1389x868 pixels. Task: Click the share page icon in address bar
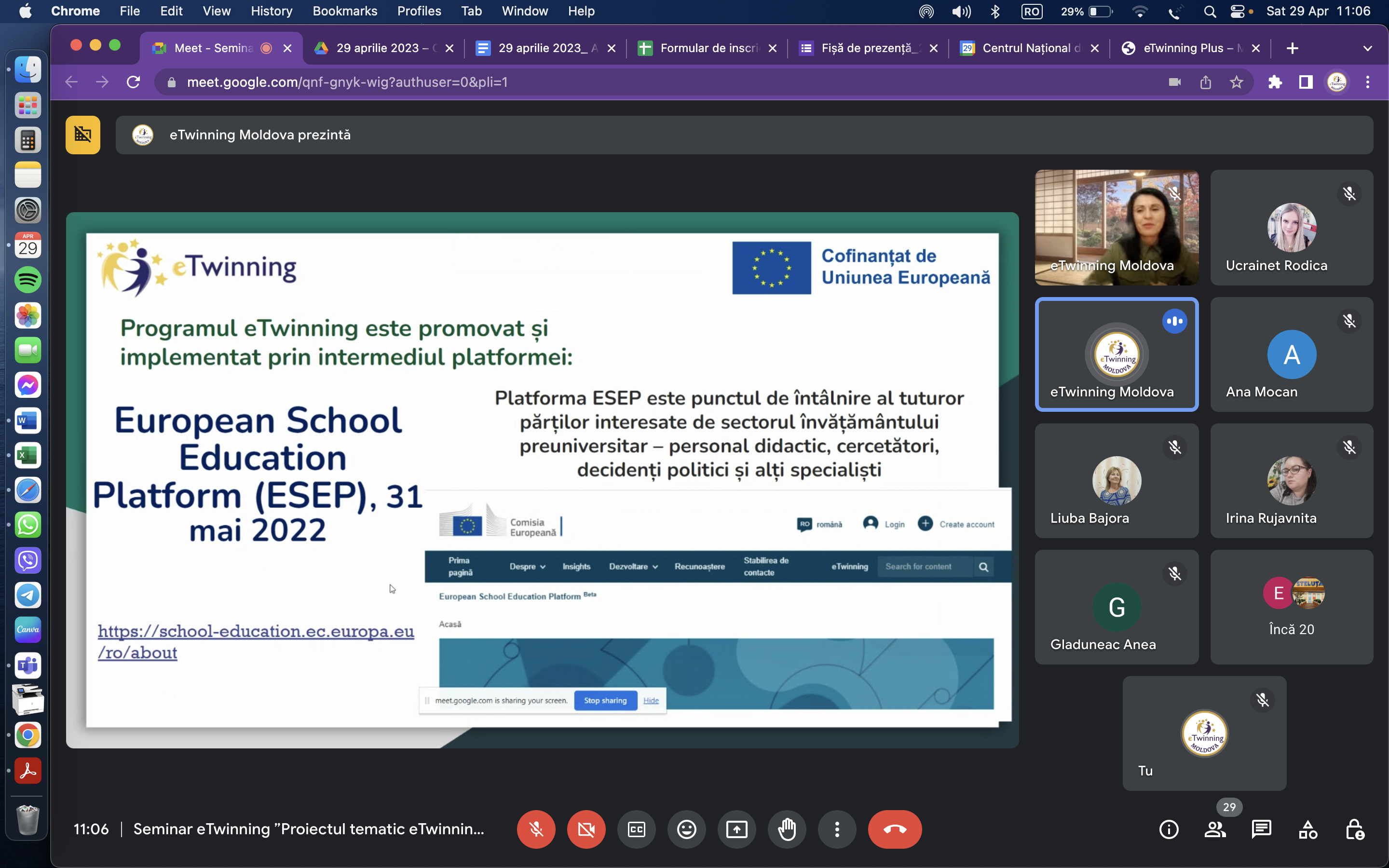(x=1205, y=82)
